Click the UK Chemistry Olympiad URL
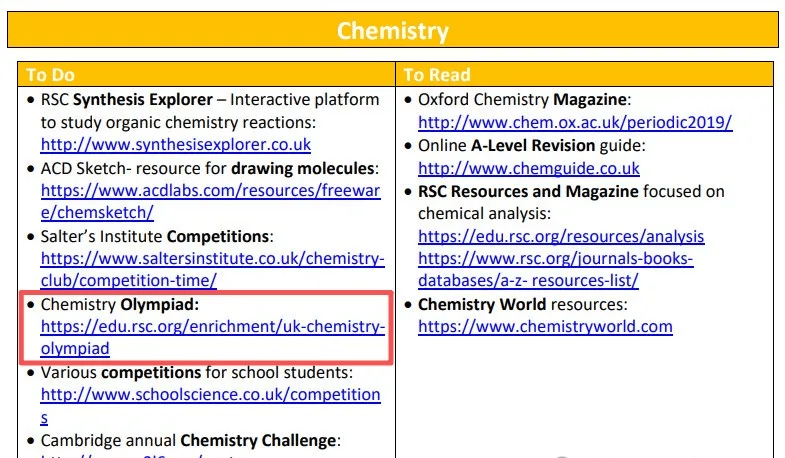 point(212,327)
